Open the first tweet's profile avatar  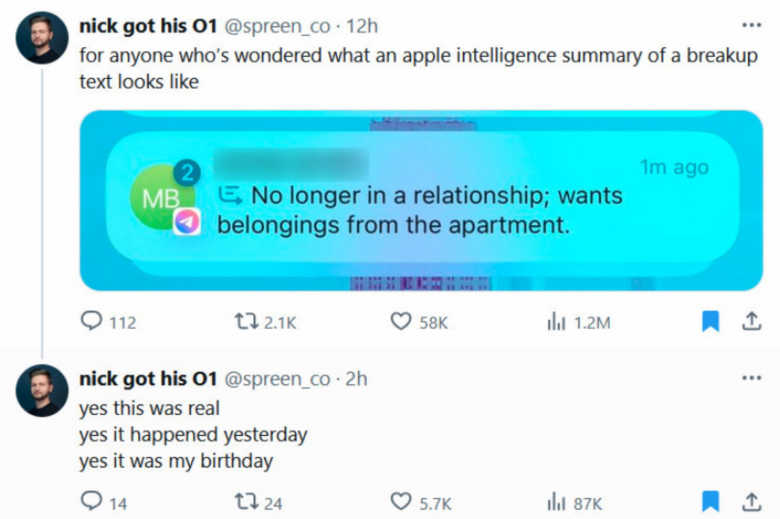pyautogui.click(x=42, y=38)
